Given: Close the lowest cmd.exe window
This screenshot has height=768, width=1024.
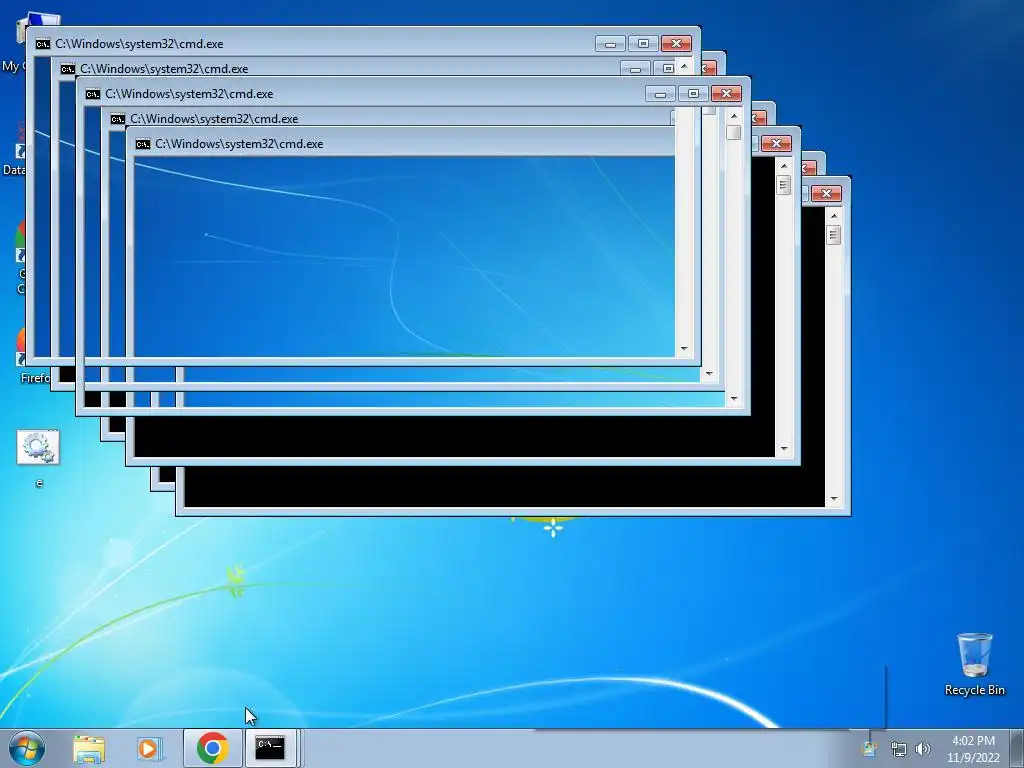Looking at the screenshot, I should click(x=826, y=194).
